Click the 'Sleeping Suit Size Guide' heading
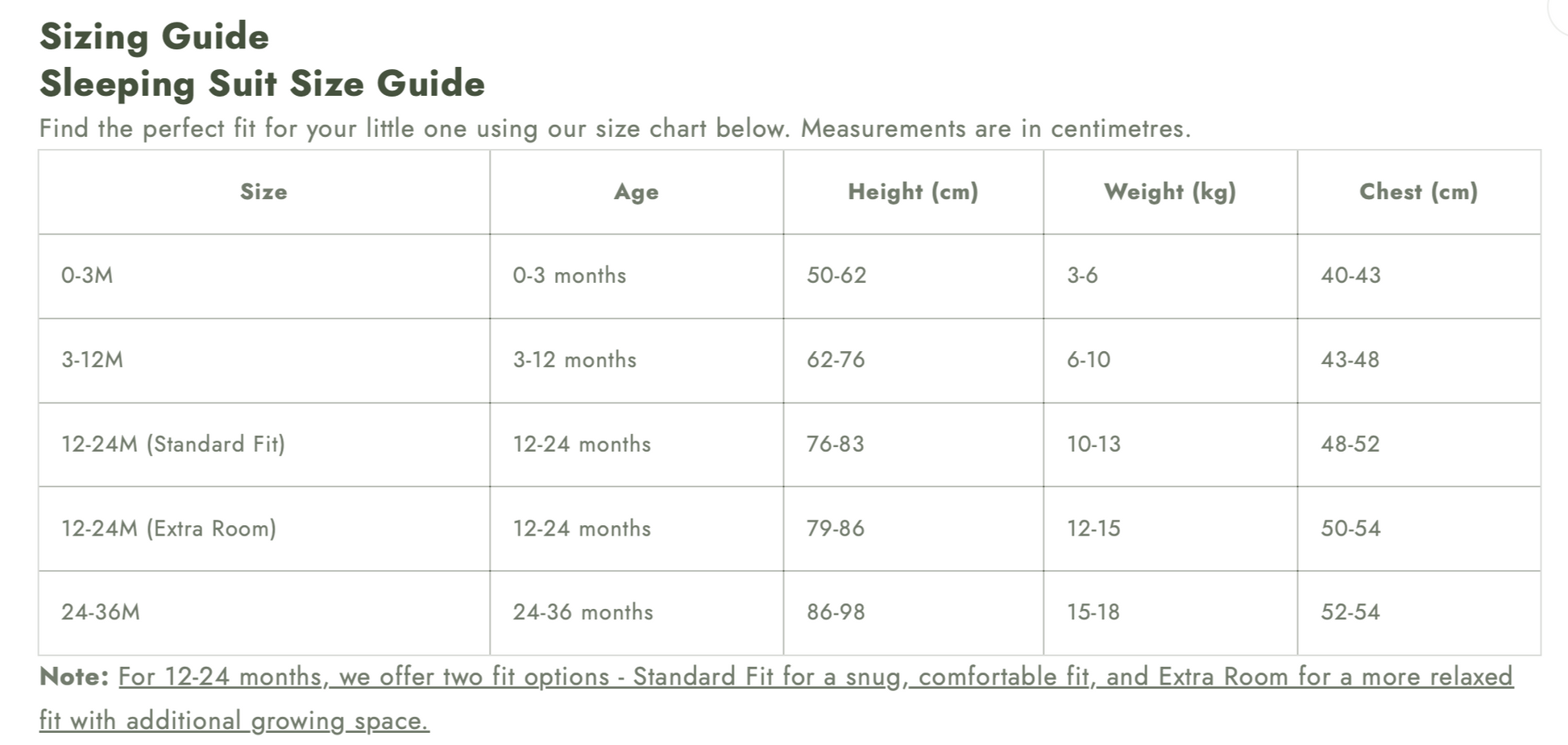 (x=262, y=84)
